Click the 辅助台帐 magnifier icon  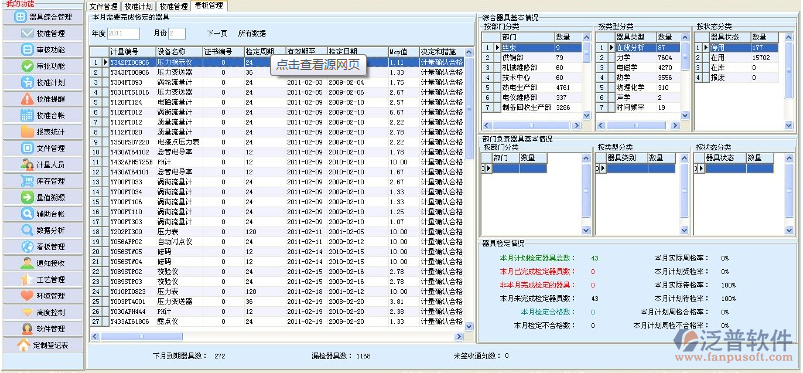coord(27,214)
